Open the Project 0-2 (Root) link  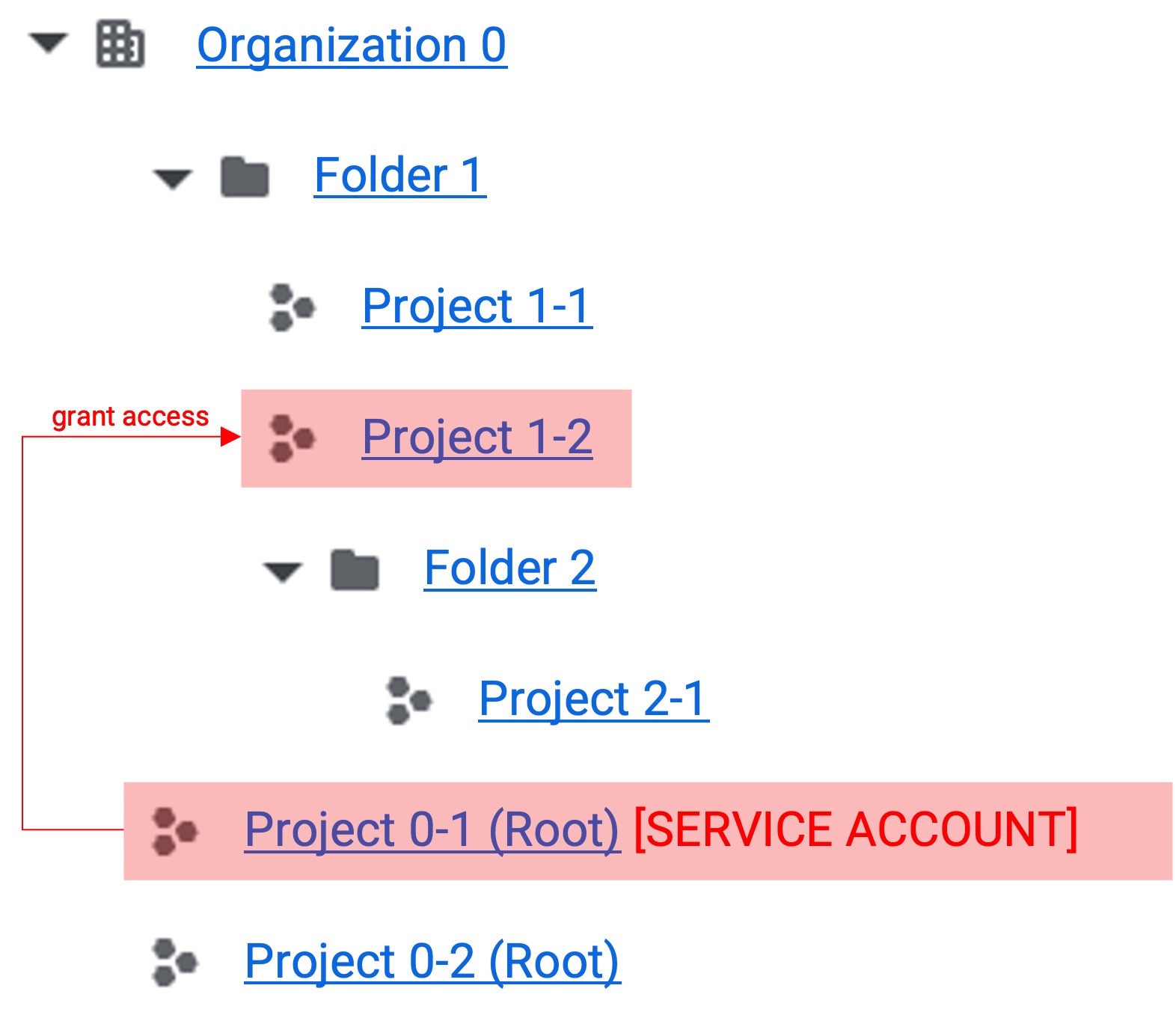pos(432,962)
